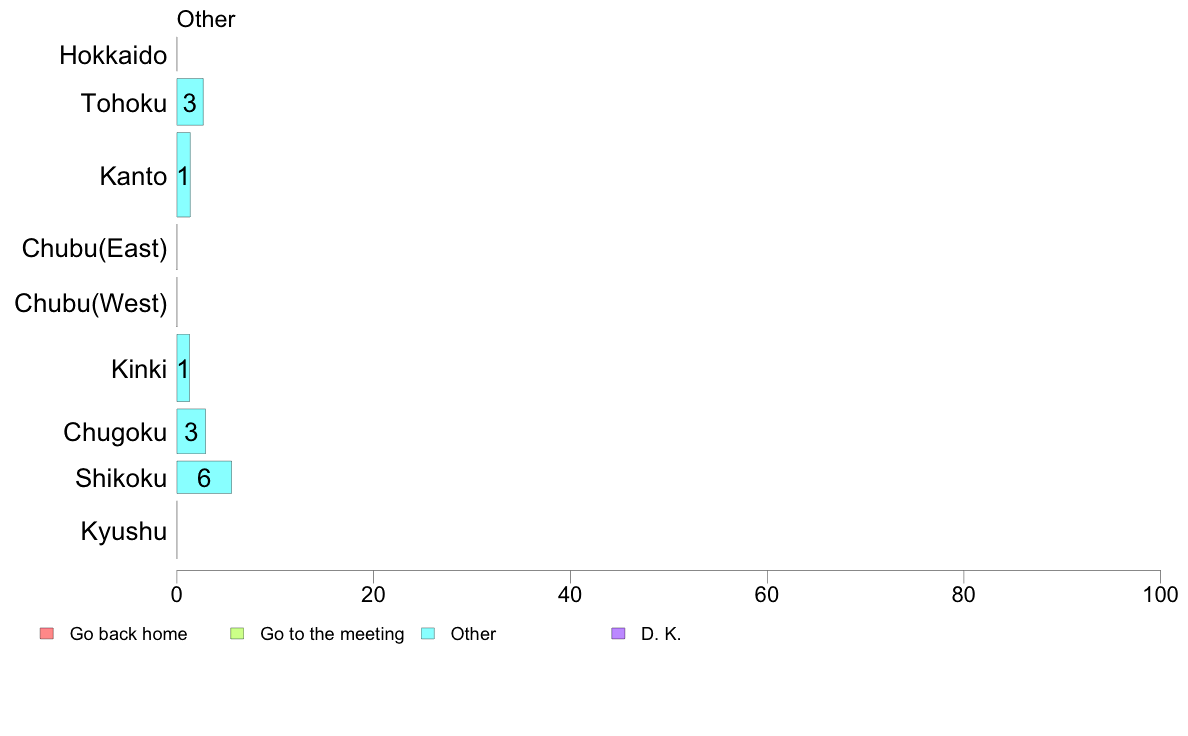Click the Chubu(West) axis label
The width and height of the screenshot is (1188, 736).
90,303
